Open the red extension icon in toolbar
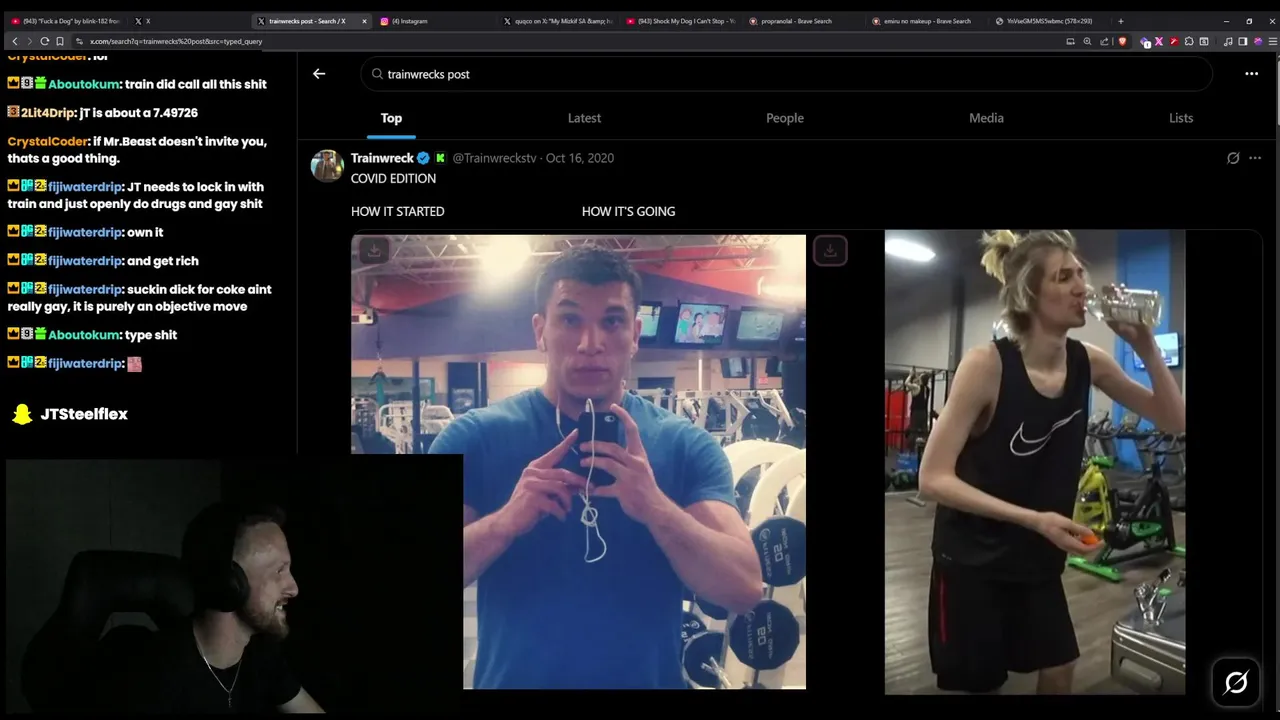 [1174, 41]
